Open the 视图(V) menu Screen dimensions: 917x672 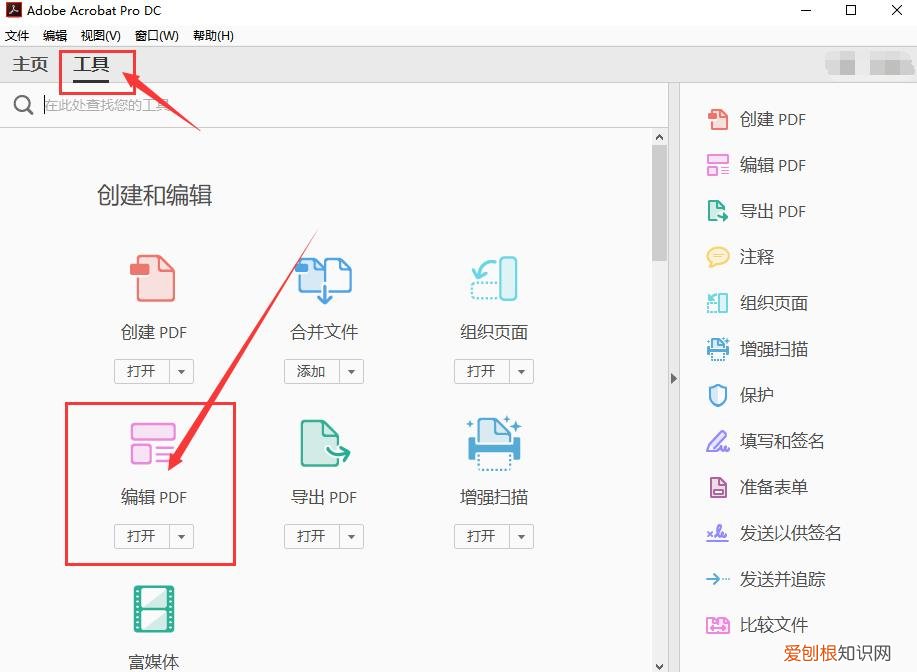tap(101, 36)
